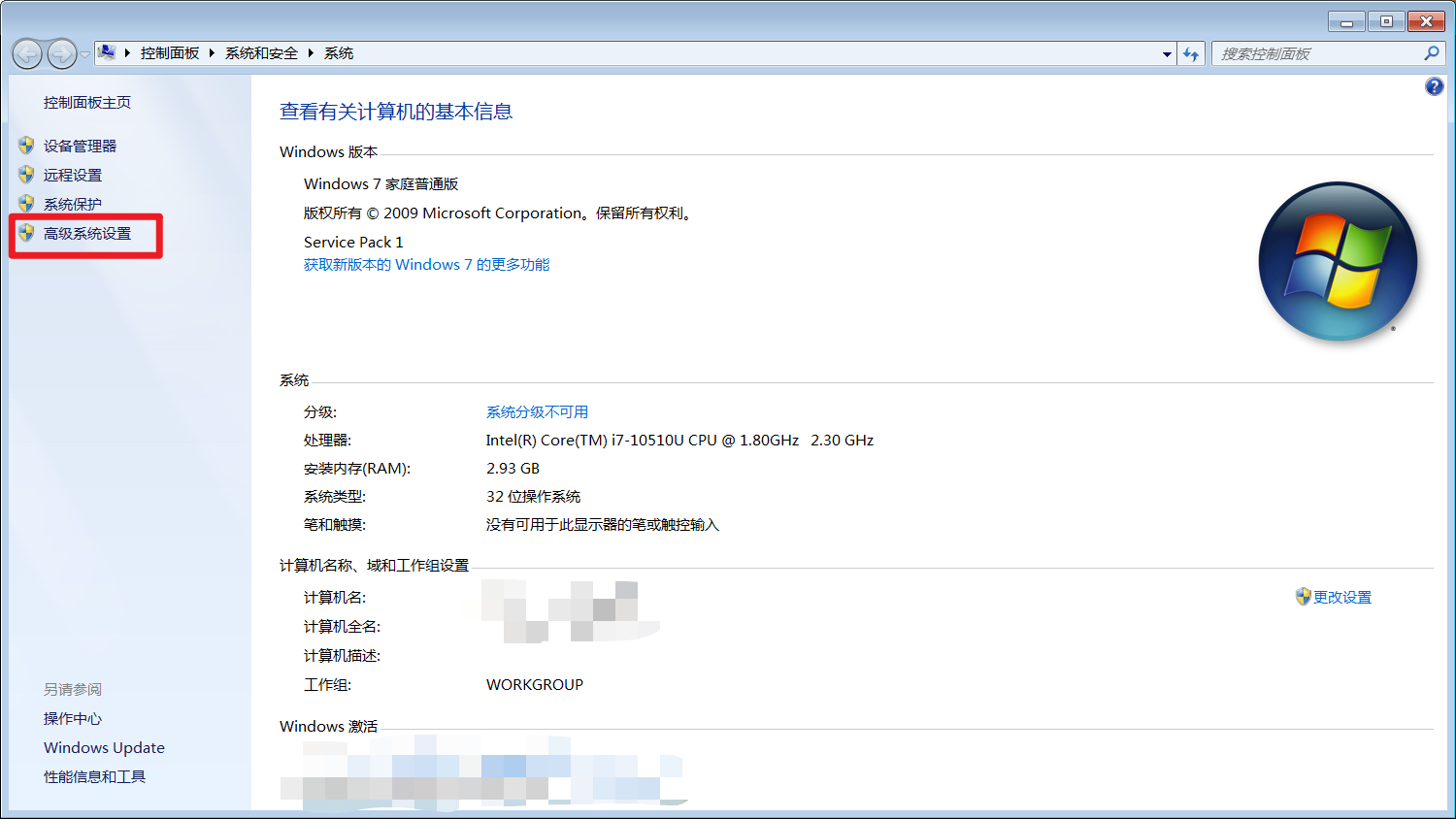Image resolution: width=1456 pixels, height=819 pixels.
Task: Click the help question mark icon
Action: 1434,86
